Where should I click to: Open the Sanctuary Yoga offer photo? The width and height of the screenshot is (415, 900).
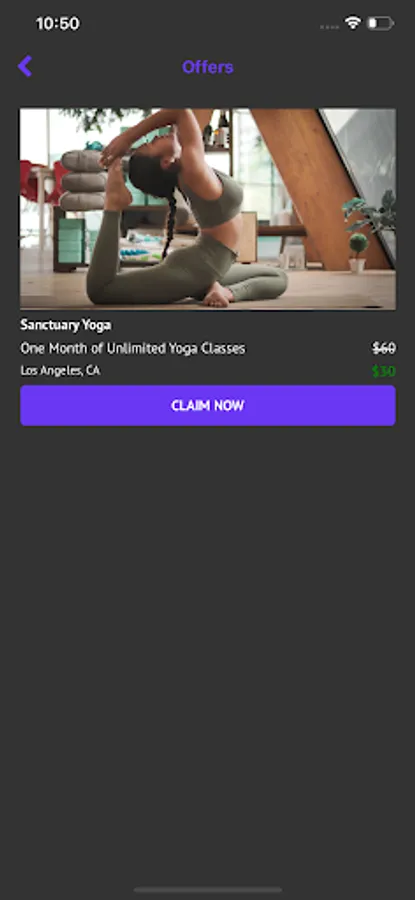(208, 209)
